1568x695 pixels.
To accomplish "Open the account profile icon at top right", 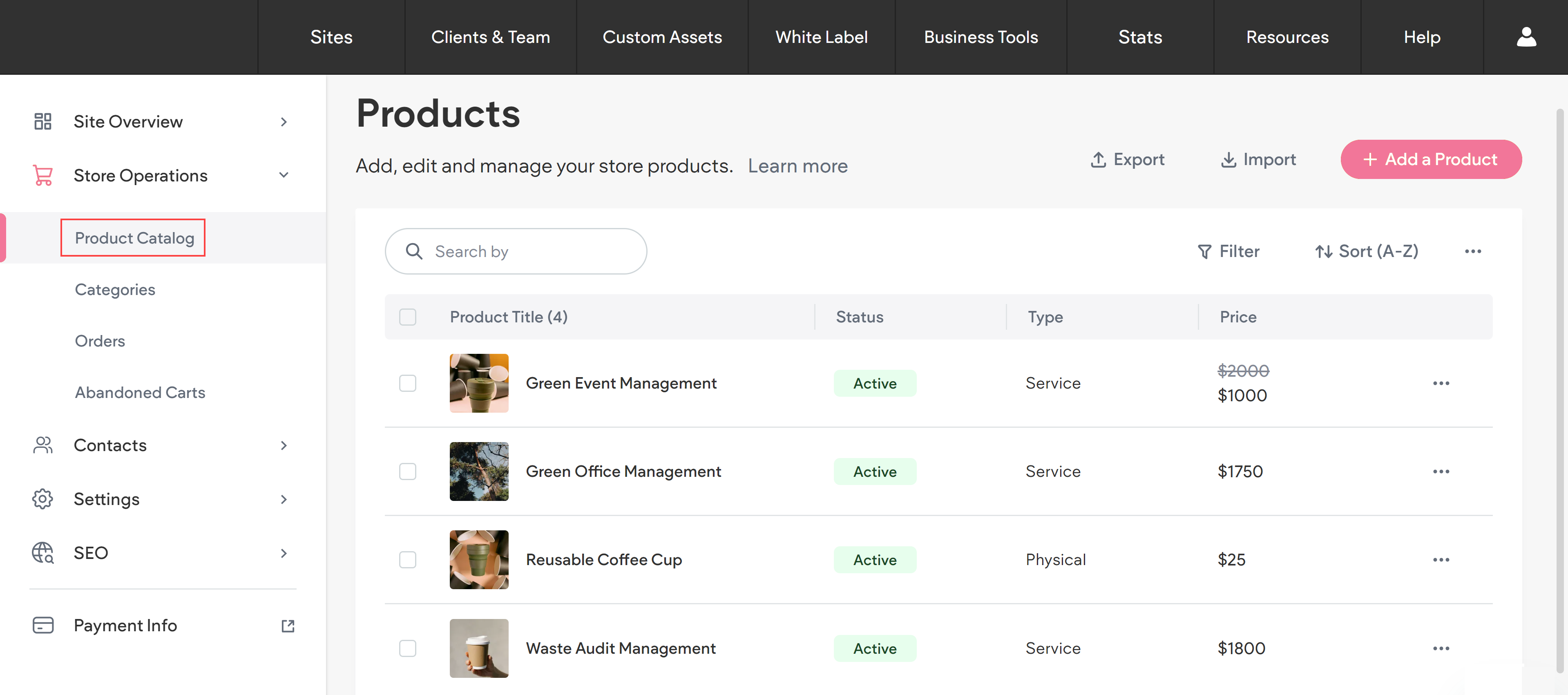I will tap(1527, 36).
